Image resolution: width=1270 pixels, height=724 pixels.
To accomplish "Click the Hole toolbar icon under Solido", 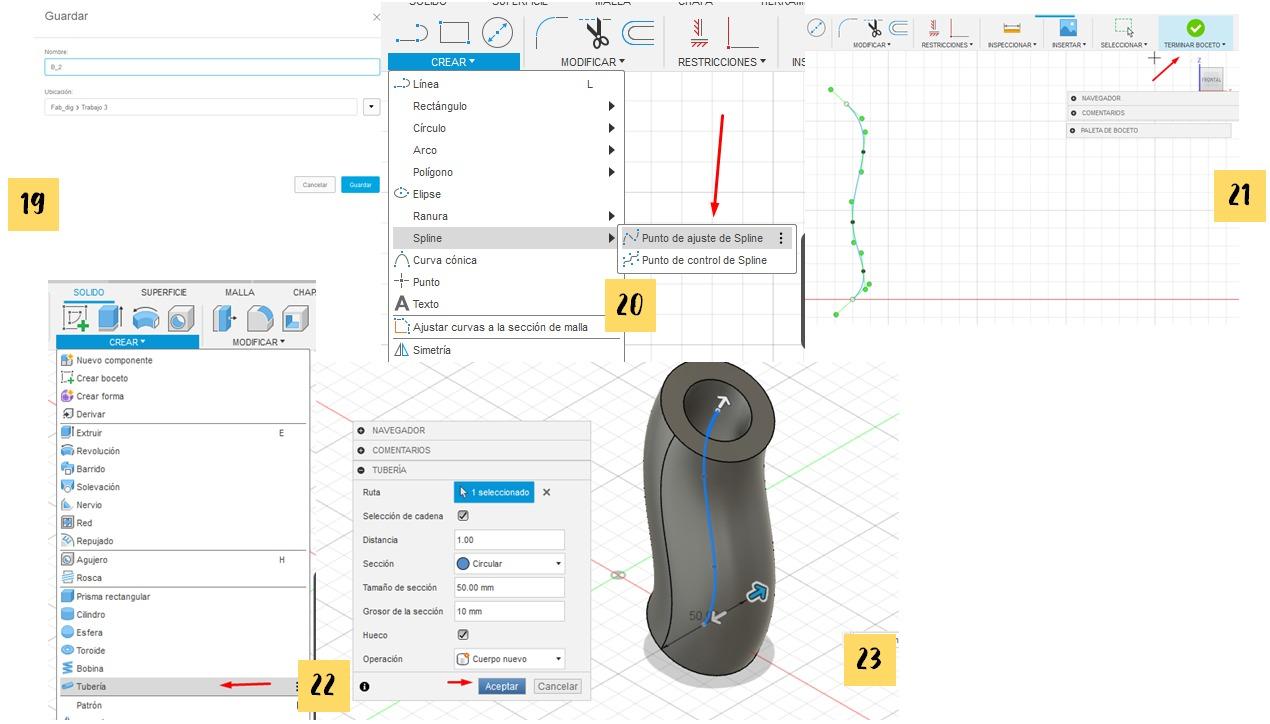I will click(180, 318).
